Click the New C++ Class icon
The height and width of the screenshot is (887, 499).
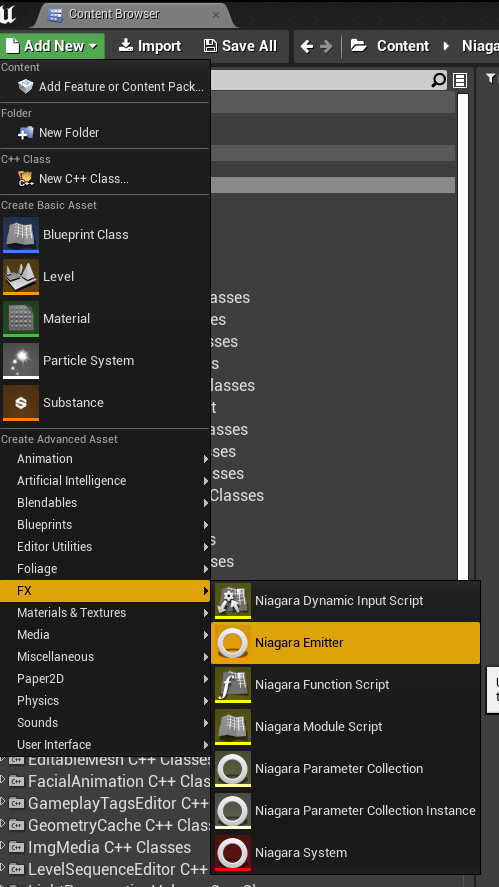[x=25, y=179]
